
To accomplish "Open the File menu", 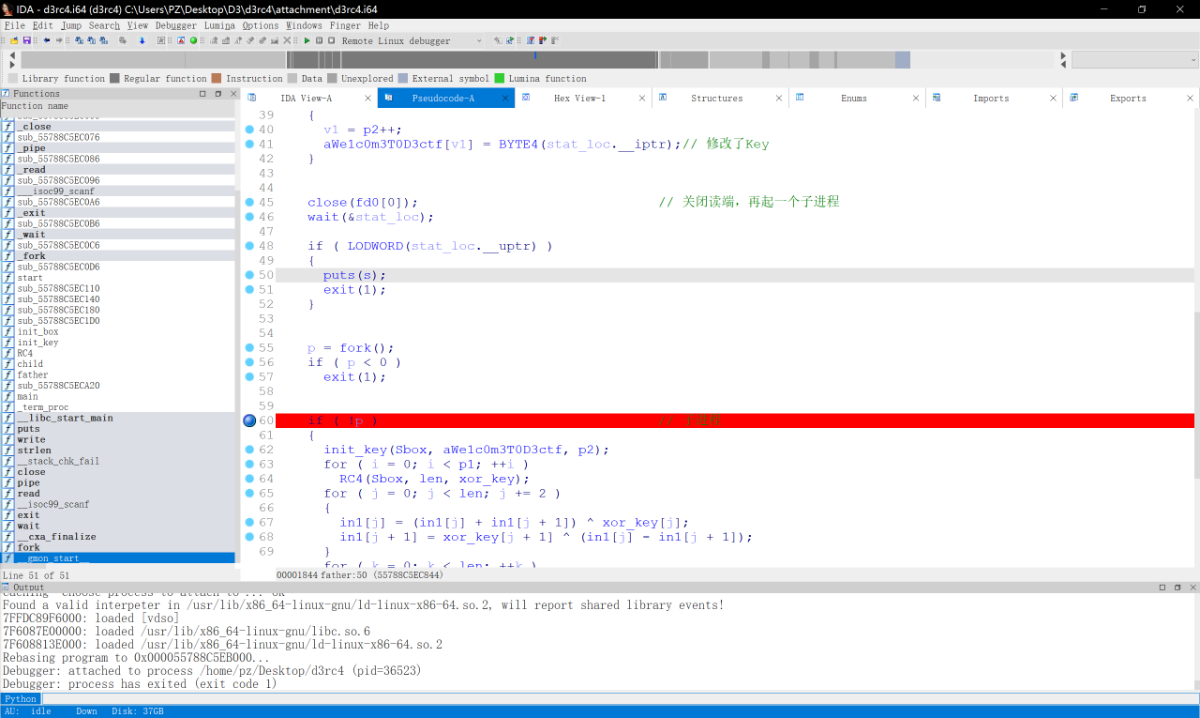I will tap(14, 25).
